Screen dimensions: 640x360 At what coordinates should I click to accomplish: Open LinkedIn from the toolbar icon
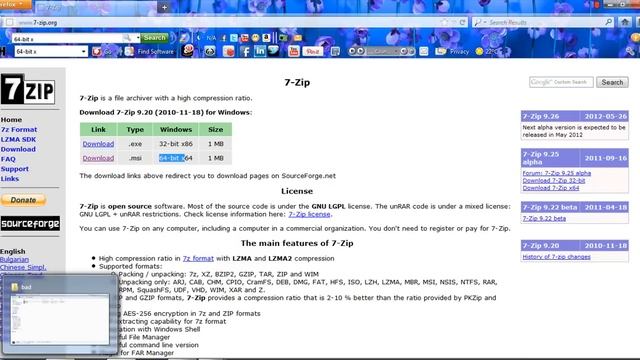pos(260,51)
